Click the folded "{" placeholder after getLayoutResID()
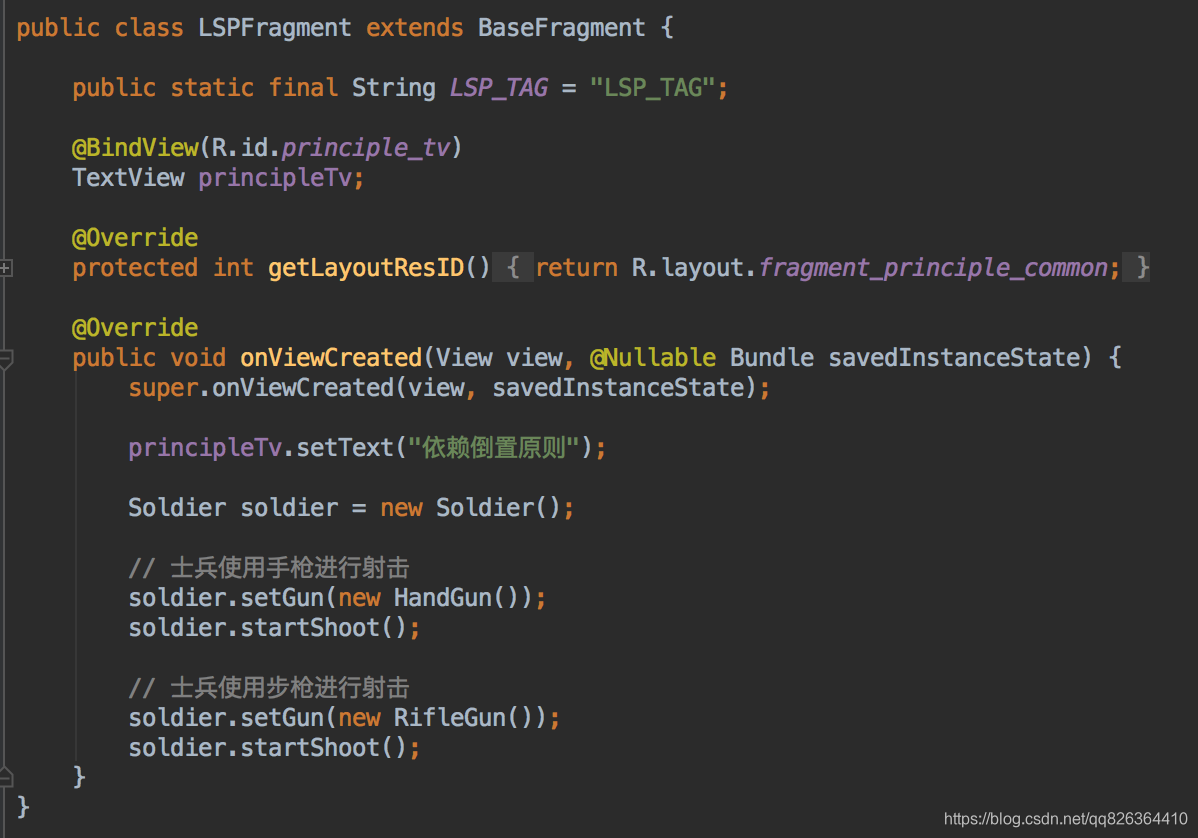The width and height of the screenshot is (1198, 838). (x=513, y=267)
